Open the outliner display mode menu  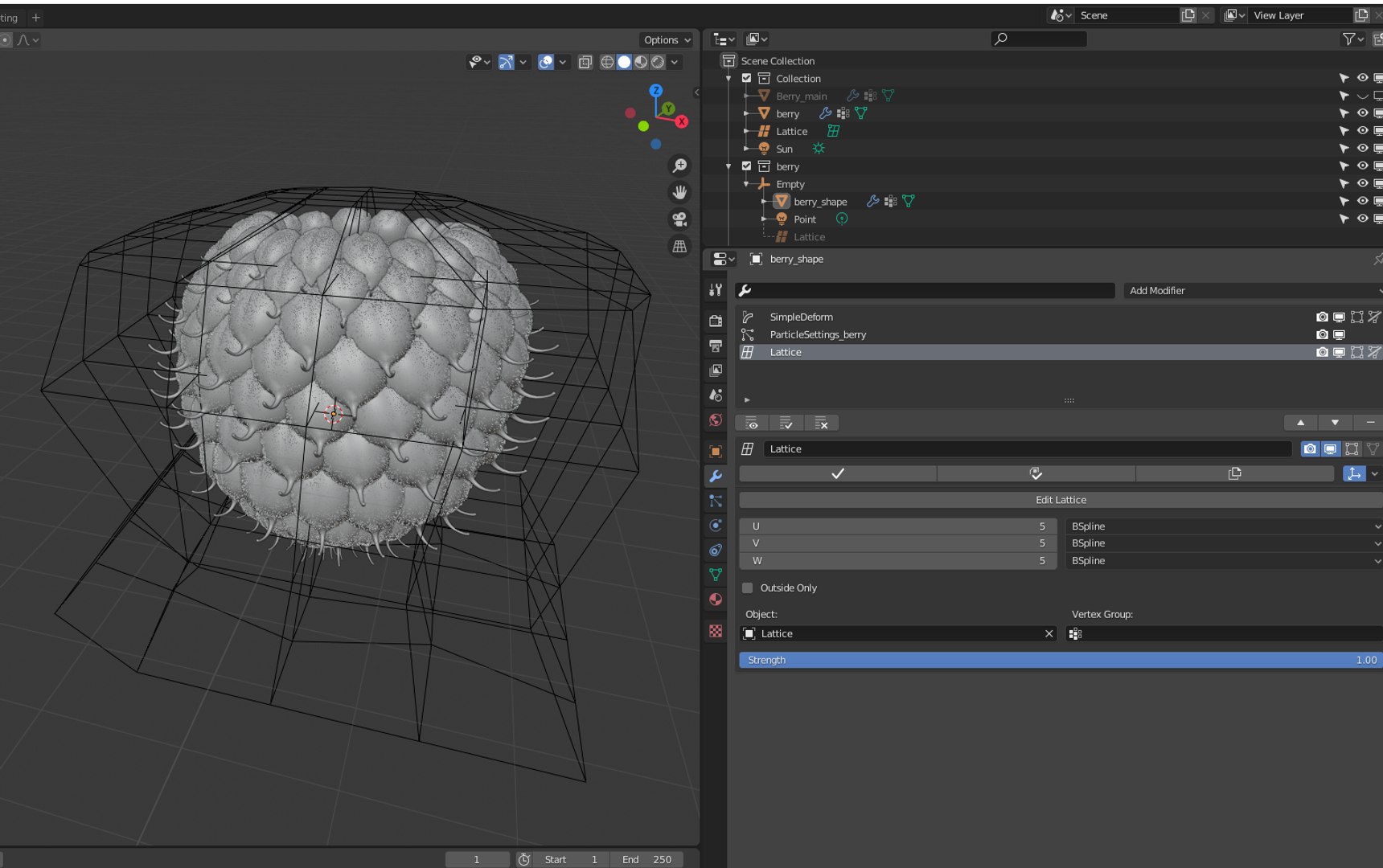757,39
